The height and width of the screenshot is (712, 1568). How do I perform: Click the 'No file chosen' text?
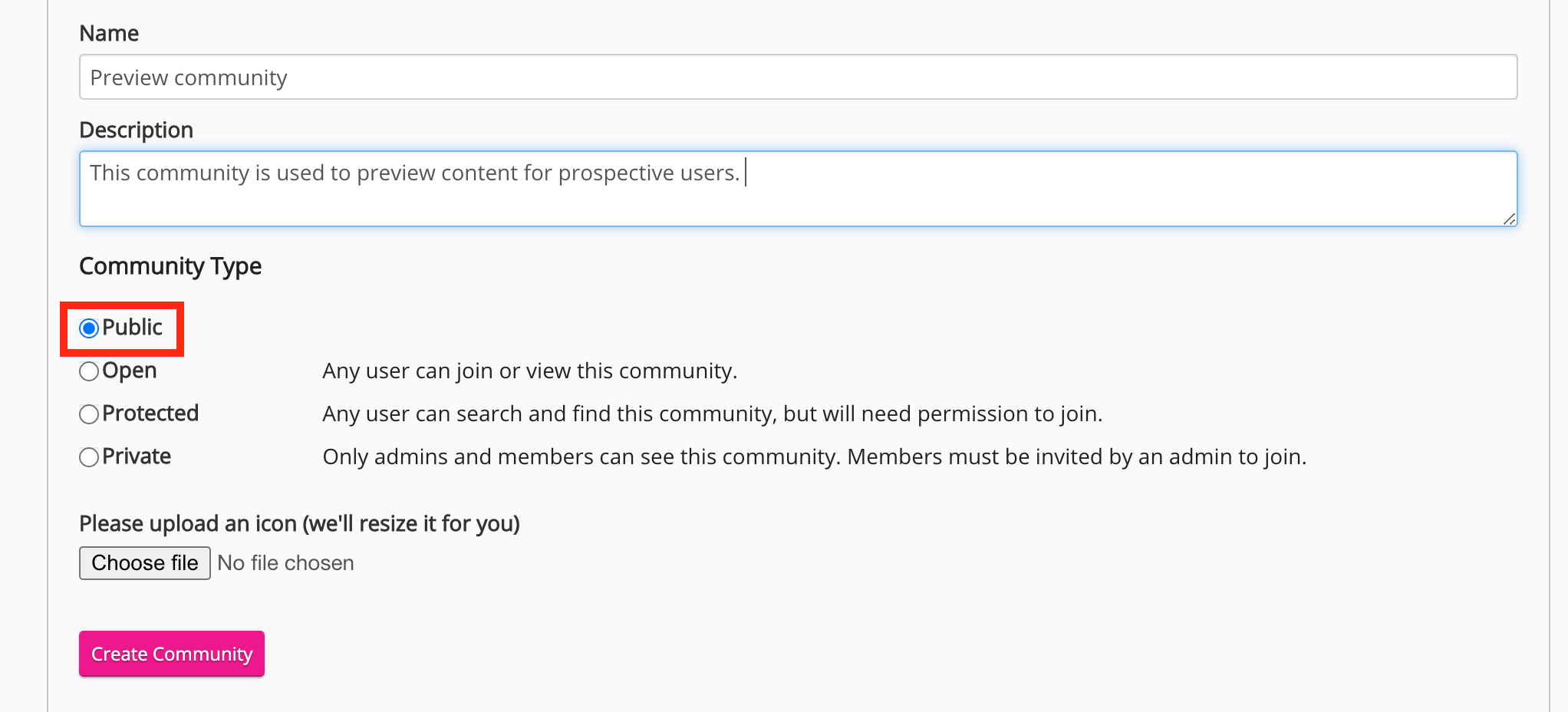coord(285,563)
